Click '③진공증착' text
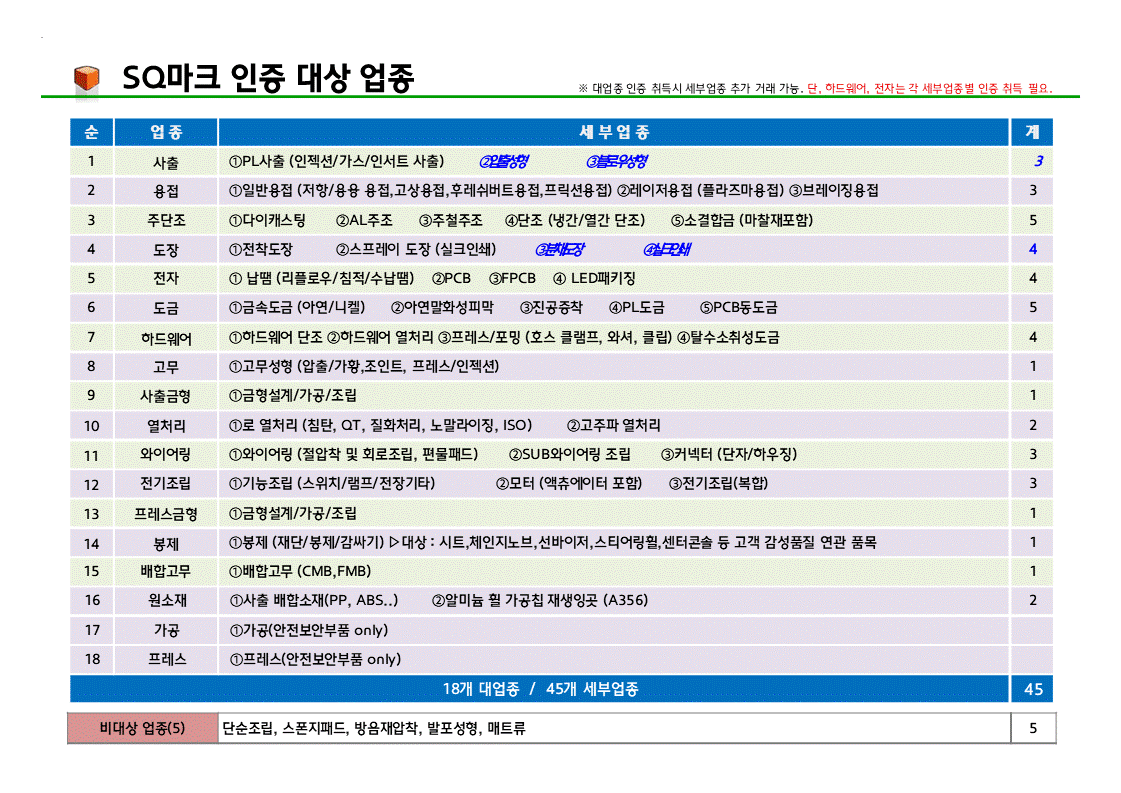Image resolution: width=1121 pixels, height=793 pixels. click(551, 307)
